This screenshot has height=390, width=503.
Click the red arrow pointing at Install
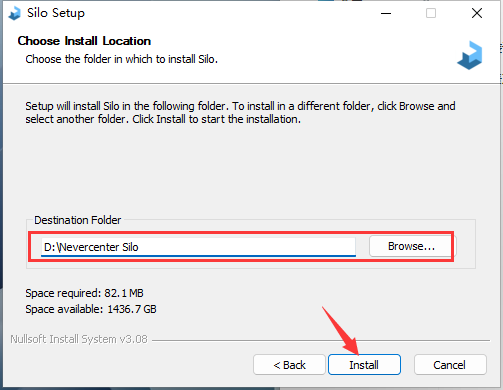coord(341,331)
